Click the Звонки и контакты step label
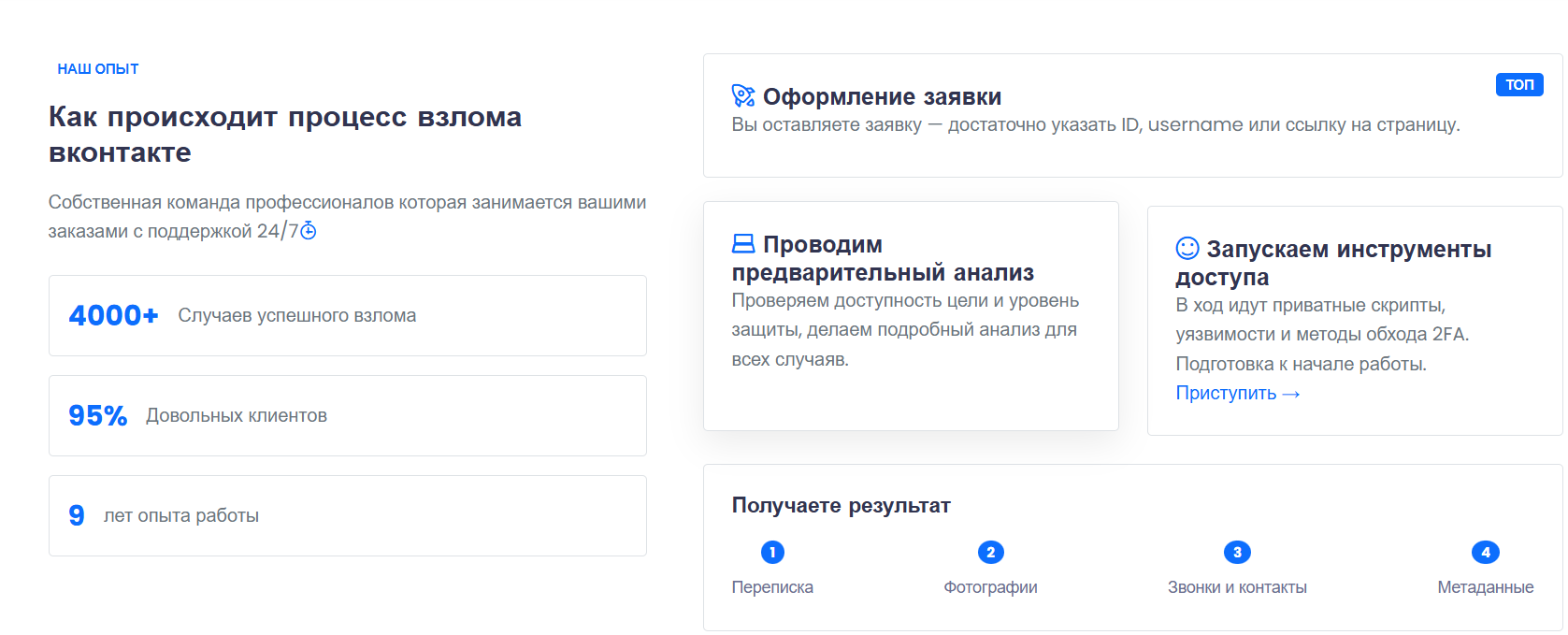 click(x=1237, y=587)
